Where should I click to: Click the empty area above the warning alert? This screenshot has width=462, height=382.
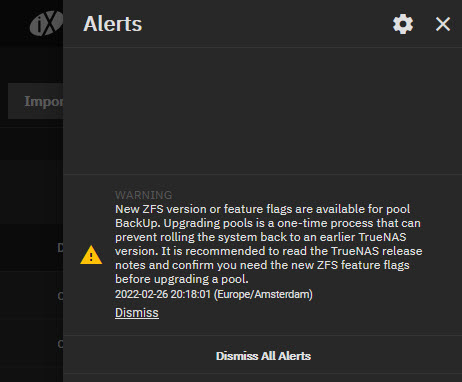pos(263,111)
